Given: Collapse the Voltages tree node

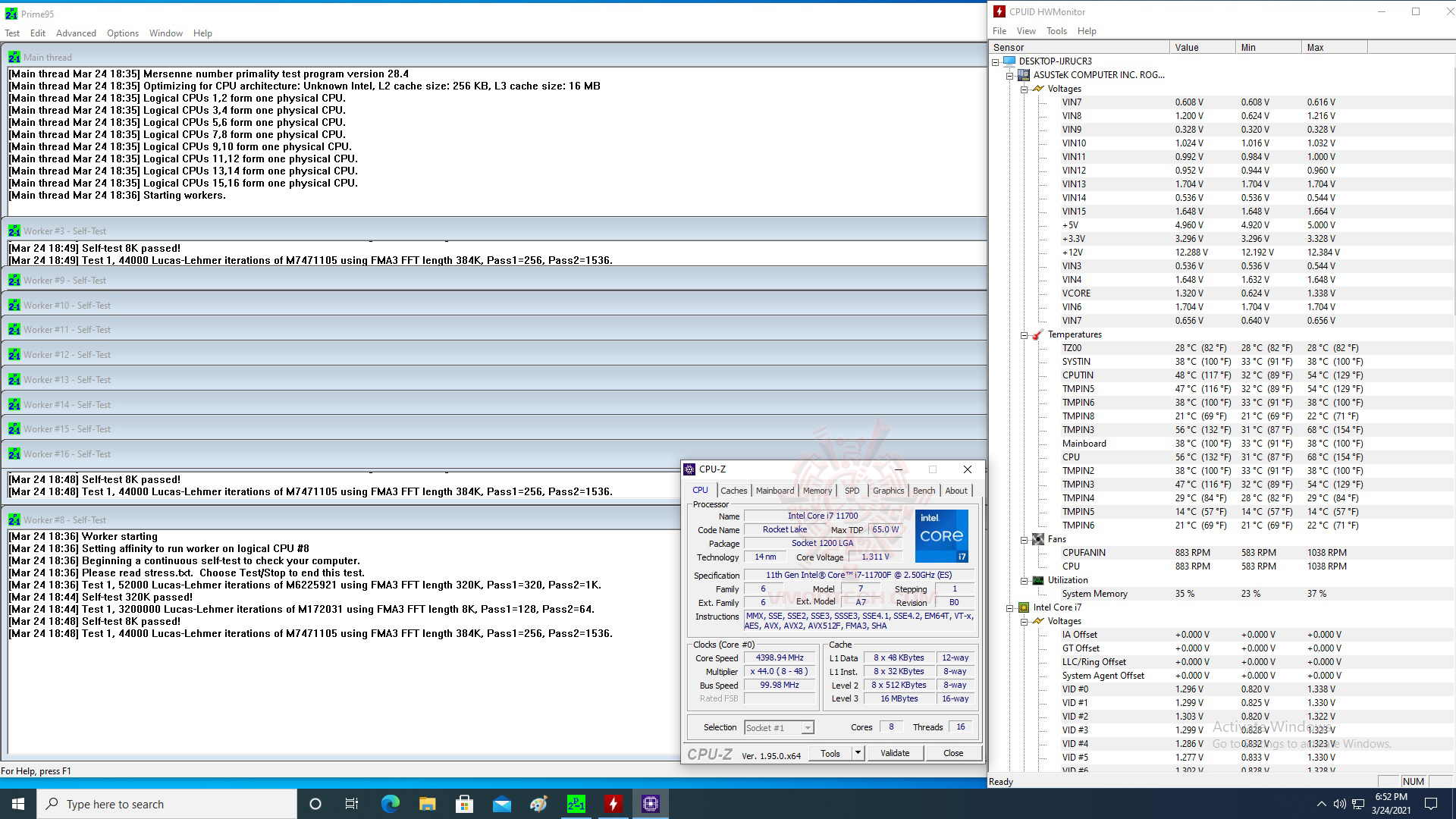Looking at the screenshot, I should point(1024,89).
